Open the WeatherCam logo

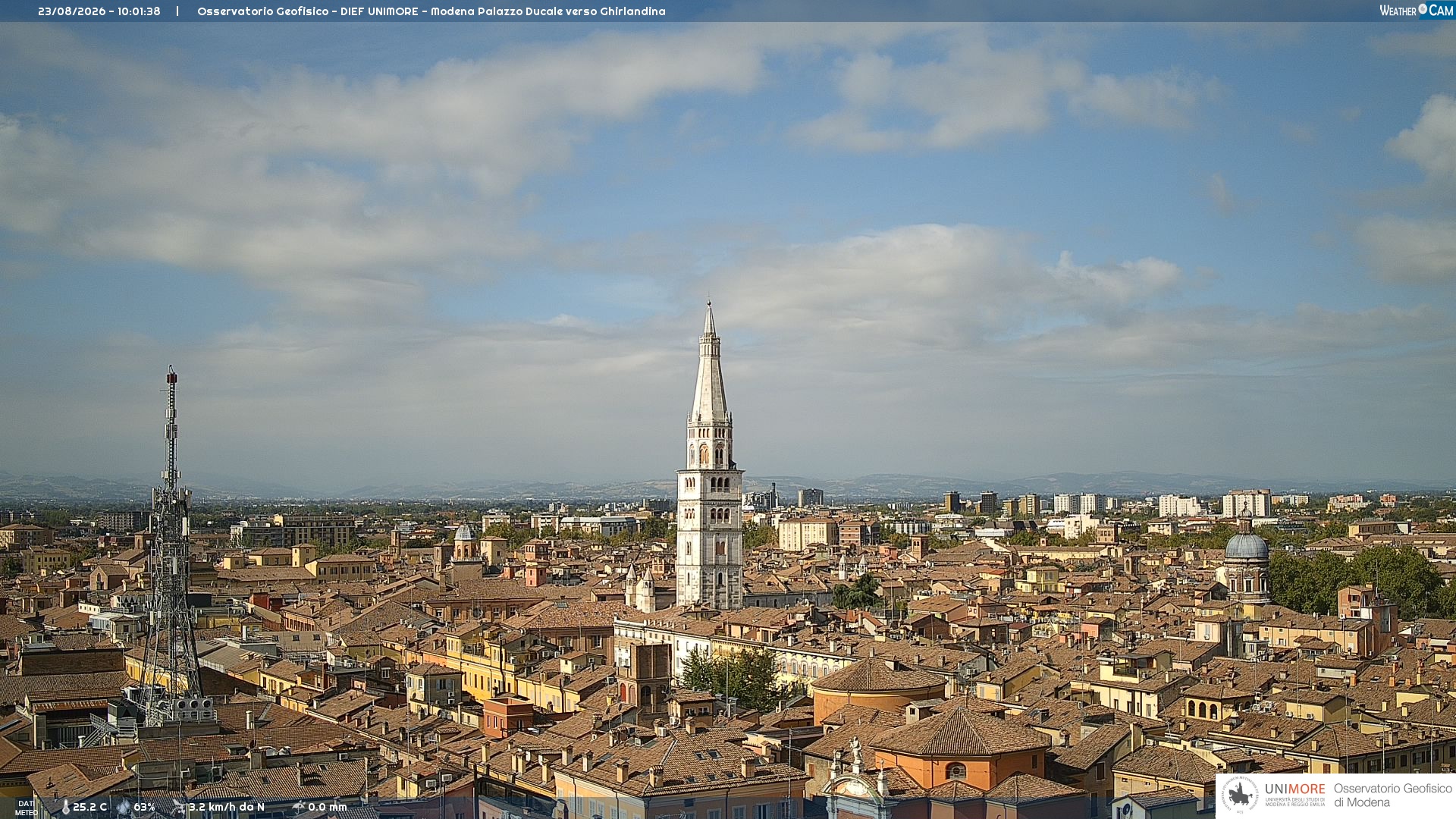1416,11
